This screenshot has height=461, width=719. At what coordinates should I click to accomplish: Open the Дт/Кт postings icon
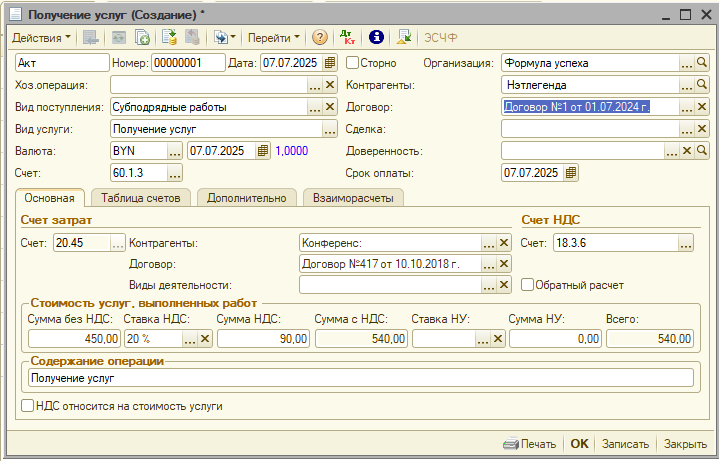[x=347, y=37]
